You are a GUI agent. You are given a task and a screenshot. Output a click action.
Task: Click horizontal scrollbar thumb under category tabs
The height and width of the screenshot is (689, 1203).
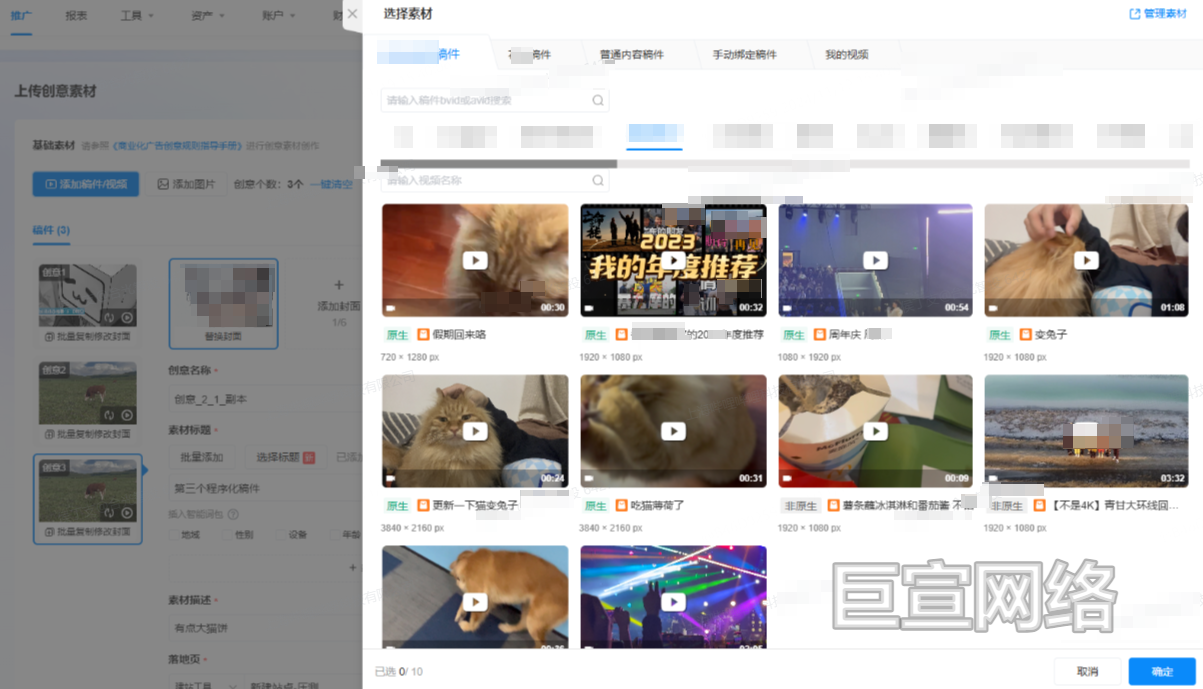pos(498,163)
